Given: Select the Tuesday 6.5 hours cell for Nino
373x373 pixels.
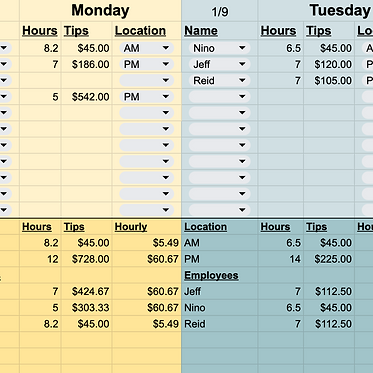Looking at the screenshot, I should pos(281,48).
